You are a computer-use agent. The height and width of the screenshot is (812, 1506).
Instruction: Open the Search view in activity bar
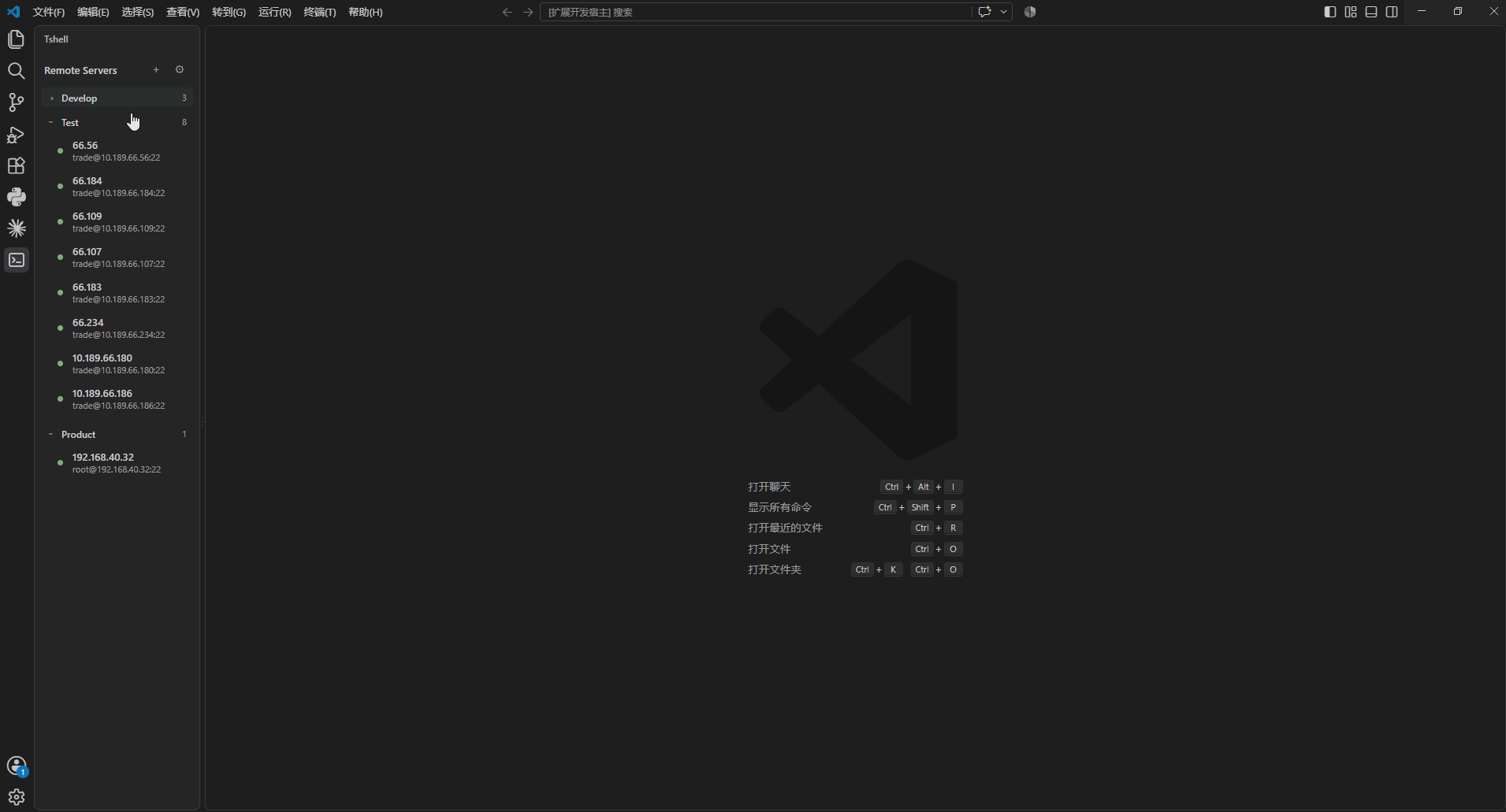(x=16, y=71)
